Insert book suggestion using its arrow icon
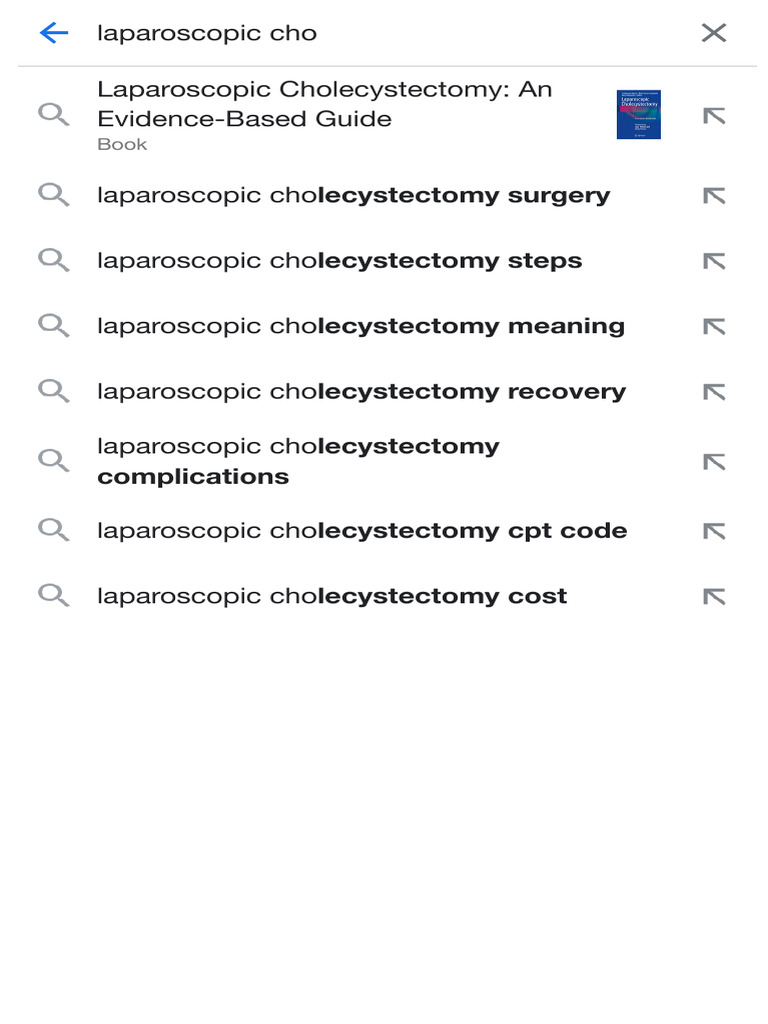 tap(713, 116)
